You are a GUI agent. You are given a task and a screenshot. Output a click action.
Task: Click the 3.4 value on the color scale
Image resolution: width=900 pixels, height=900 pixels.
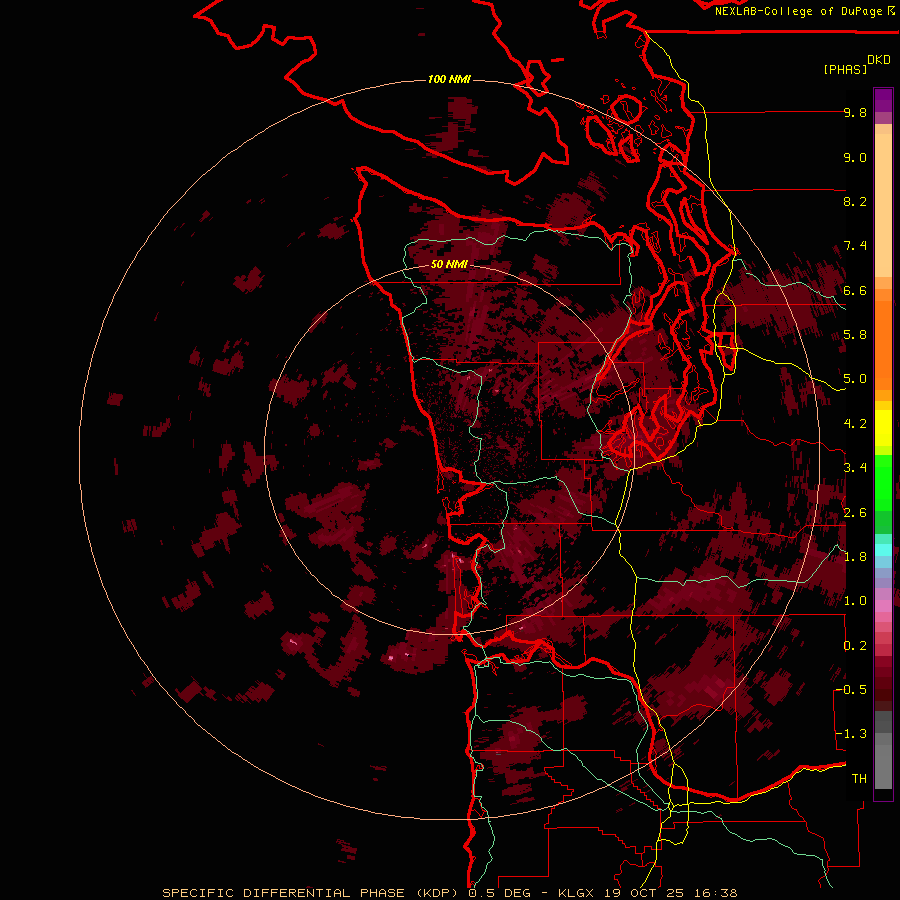click(855, 468)
